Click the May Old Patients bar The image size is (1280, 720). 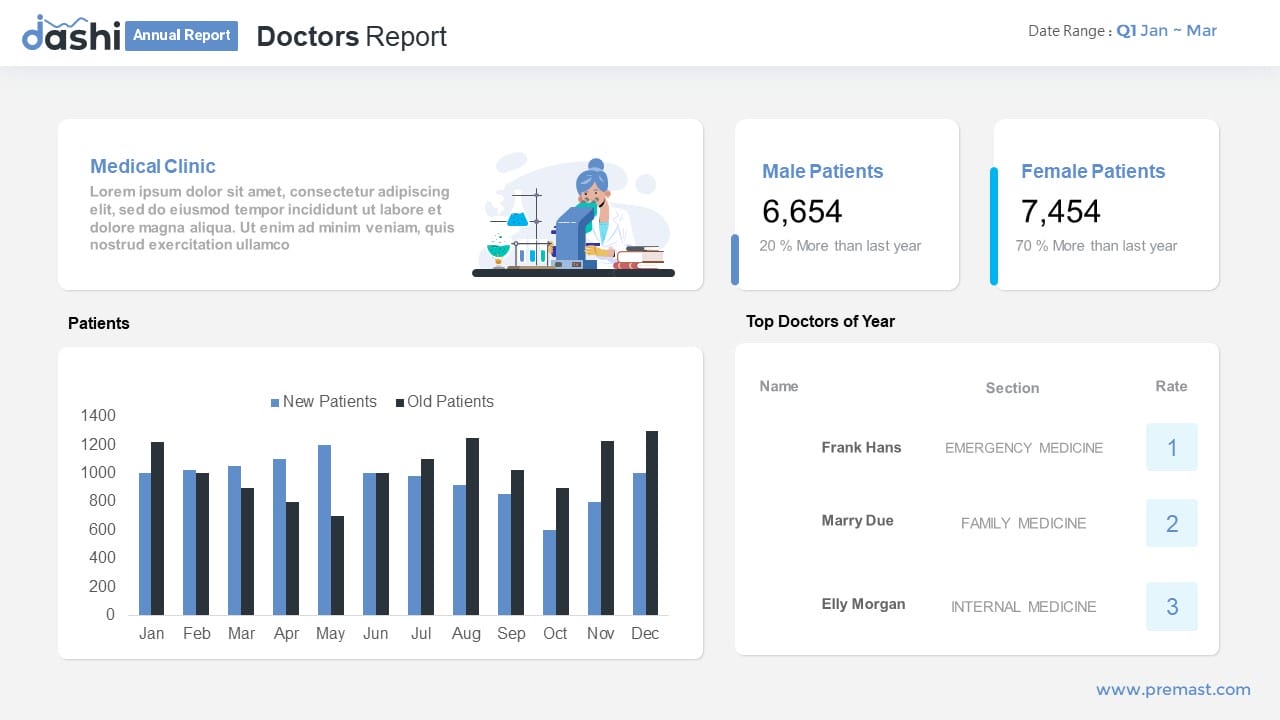click(337, 565)
